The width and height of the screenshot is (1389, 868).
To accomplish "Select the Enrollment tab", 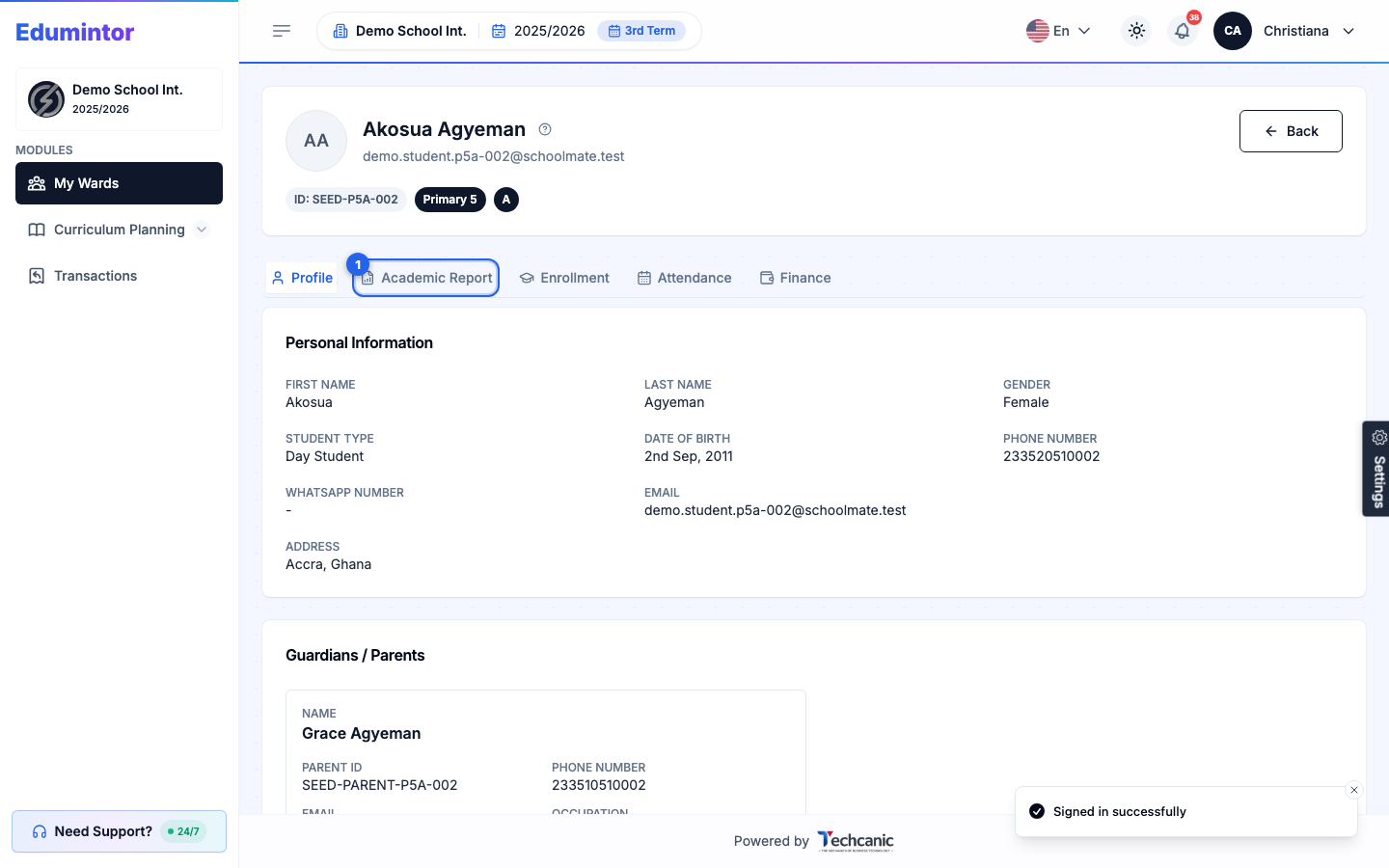I will (x=564, y=278).
